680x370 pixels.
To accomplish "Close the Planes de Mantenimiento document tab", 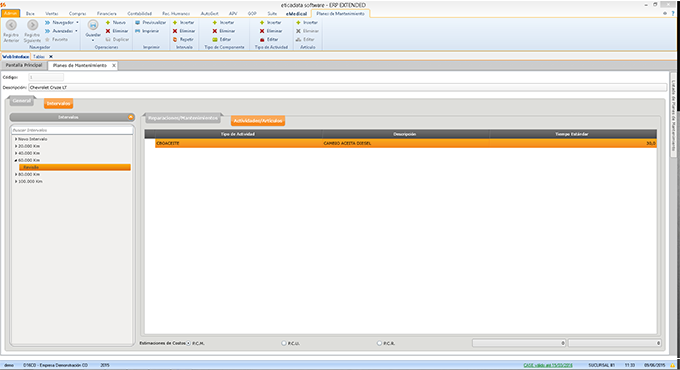I will (x=114, y=65).
